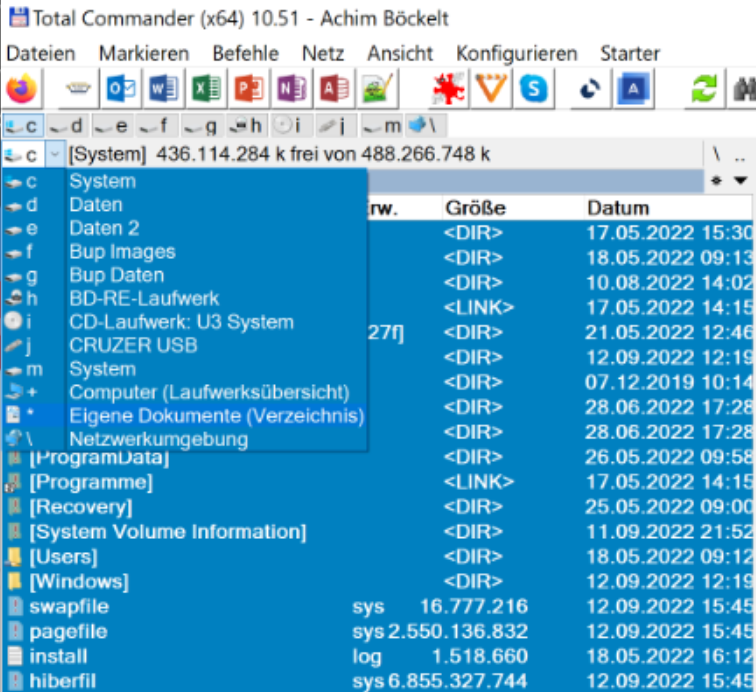Choose Eigene Dokumente (Verzeichnis) entry
The image size is (756, 692).
[x=184, y=416]
